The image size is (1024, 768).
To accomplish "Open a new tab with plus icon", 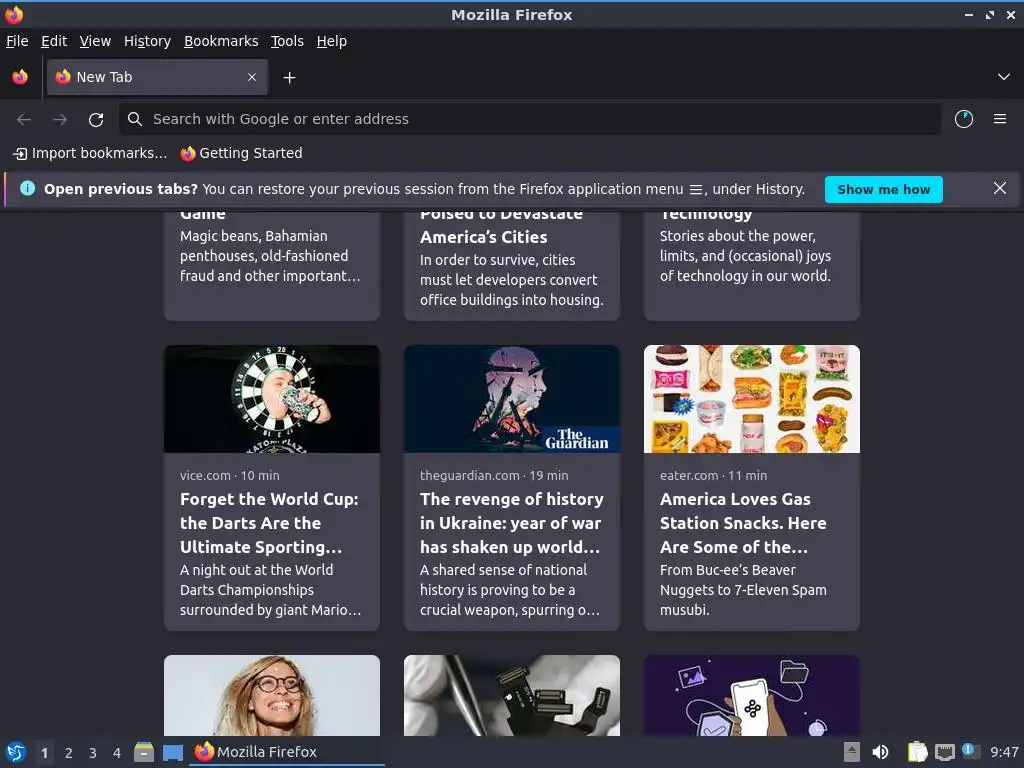I will [289, 78].
